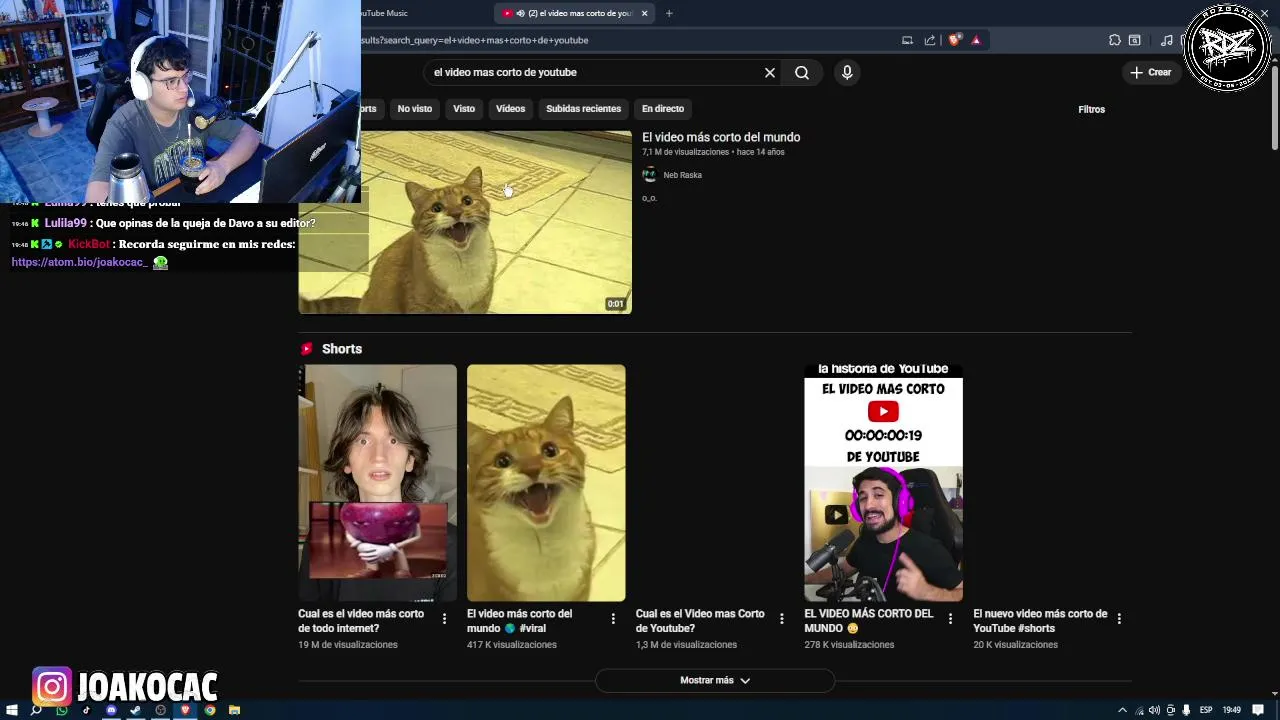Screen dimensions: 1280x720
Task: Open the cat Short thumbnail tagged #viral
Action: click(x=546, y=483)
